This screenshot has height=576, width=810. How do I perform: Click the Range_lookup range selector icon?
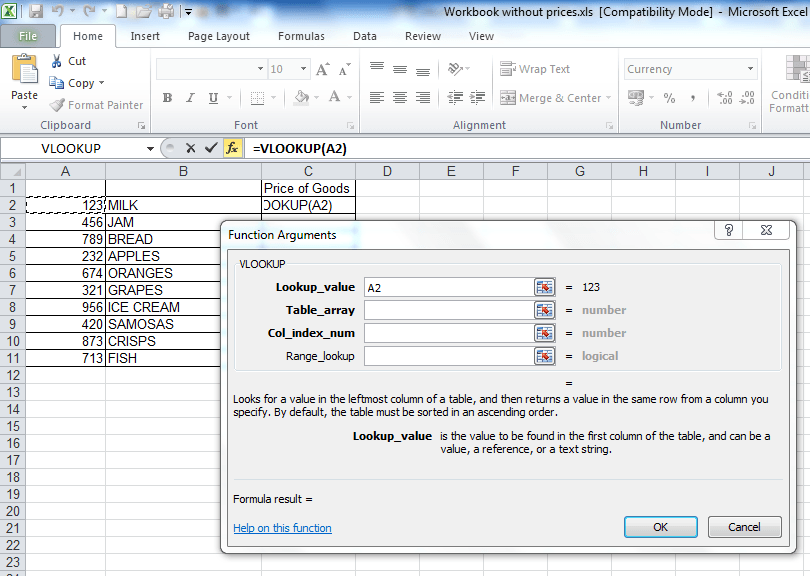544,356
